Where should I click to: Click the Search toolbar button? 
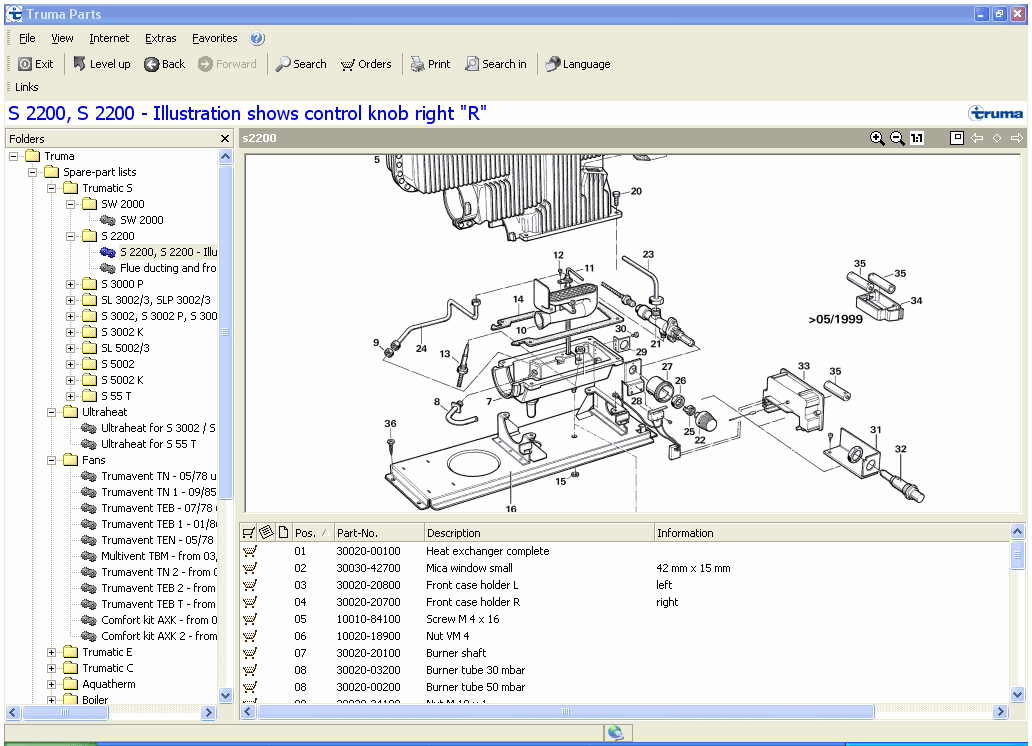coord(301,64)
